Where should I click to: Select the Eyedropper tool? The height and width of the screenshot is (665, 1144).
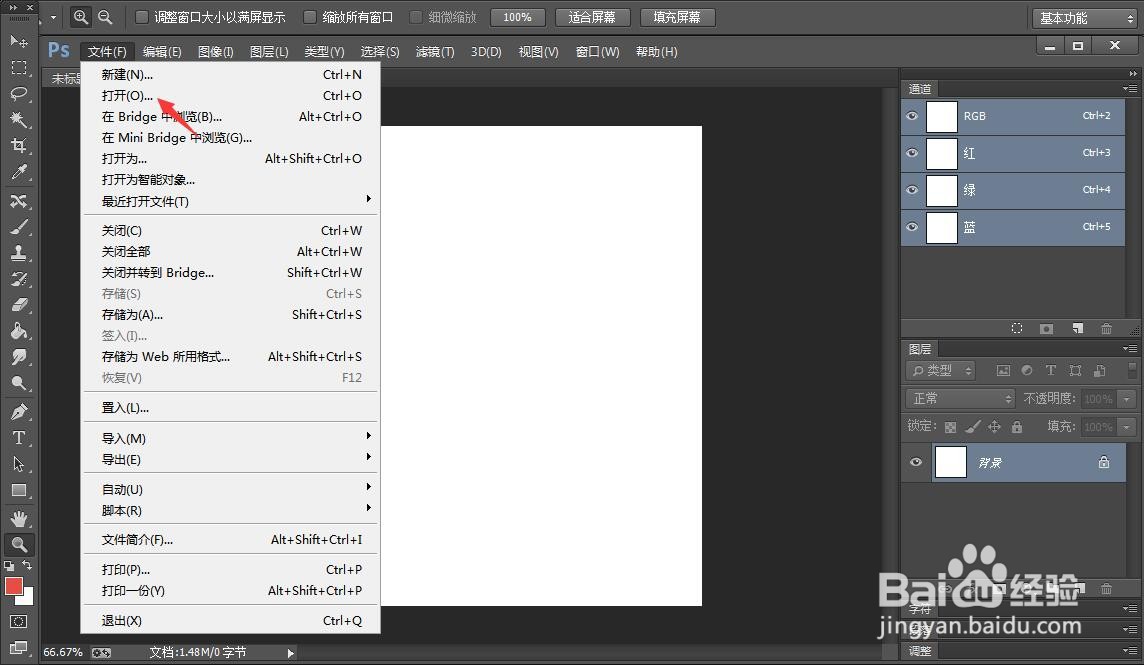tap(19, 172)
